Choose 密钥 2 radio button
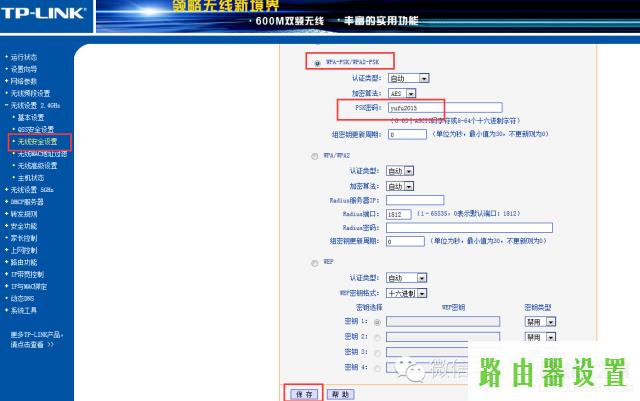The width and height of the screenshot is (640, 401). [x=377, y=337]
